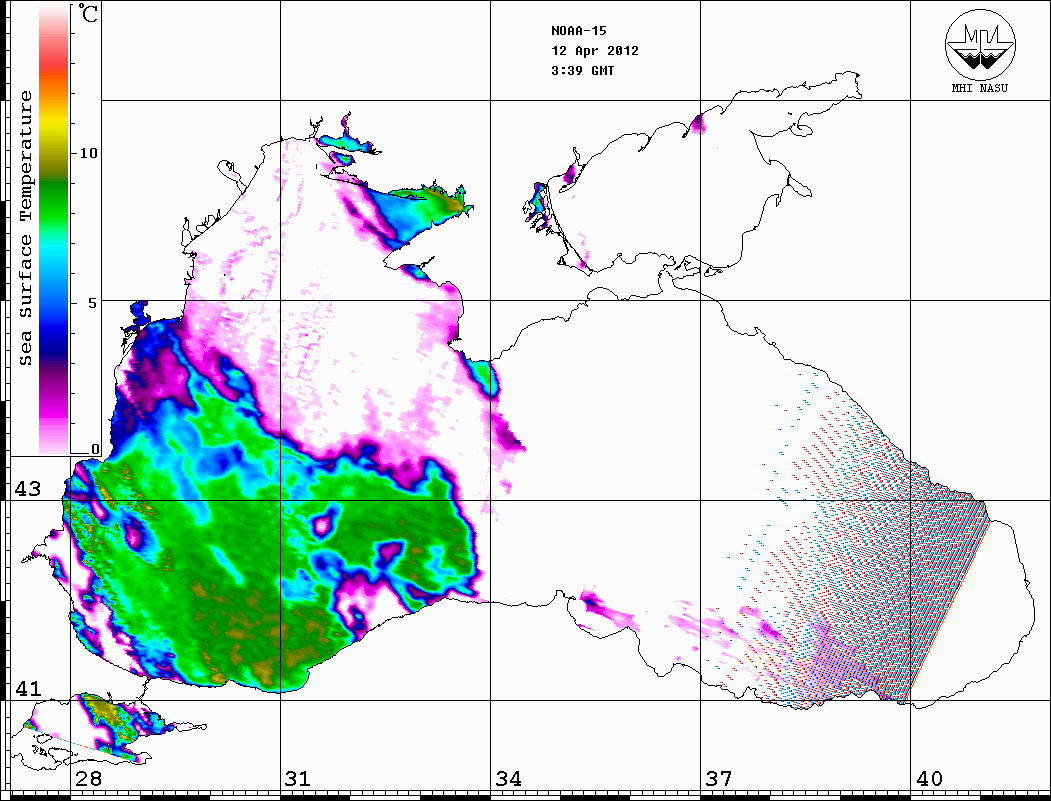
Task: Click the '0' tick label on color scale
Action: click(x=95, y=450)
